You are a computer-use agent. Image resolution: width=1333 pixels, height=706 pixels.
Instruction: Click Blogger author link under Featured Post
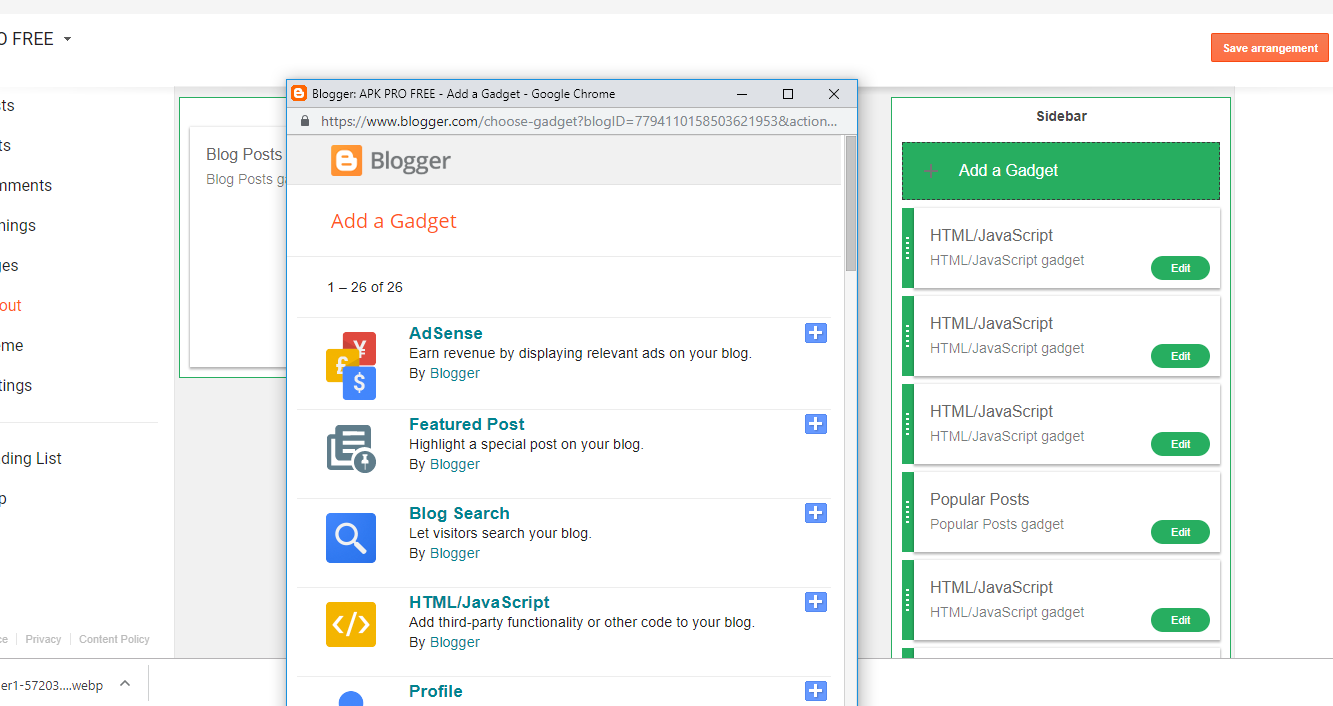click(455, 464)
